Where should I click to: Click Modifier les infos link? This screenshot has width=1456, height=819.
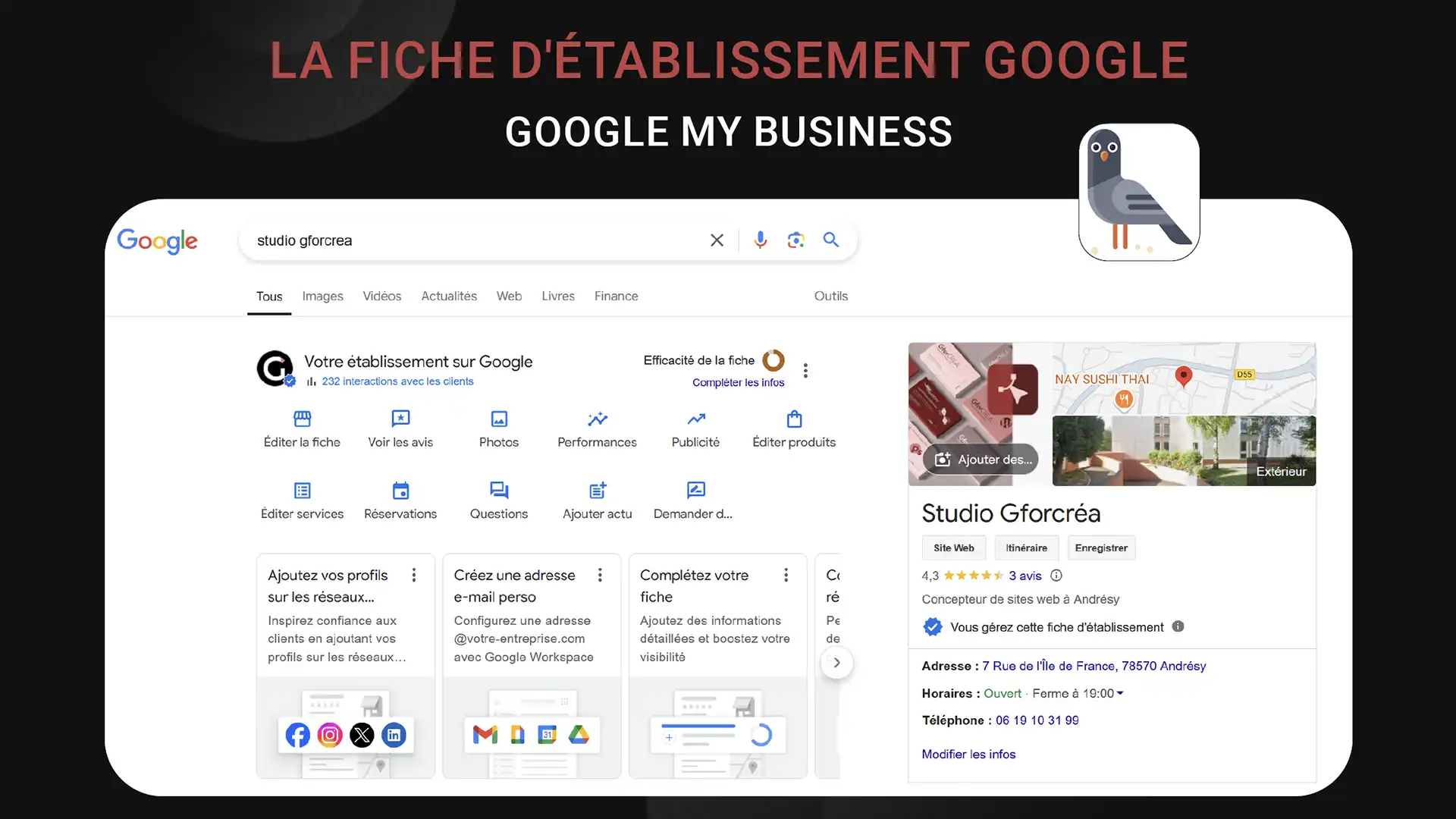point(968,754)
